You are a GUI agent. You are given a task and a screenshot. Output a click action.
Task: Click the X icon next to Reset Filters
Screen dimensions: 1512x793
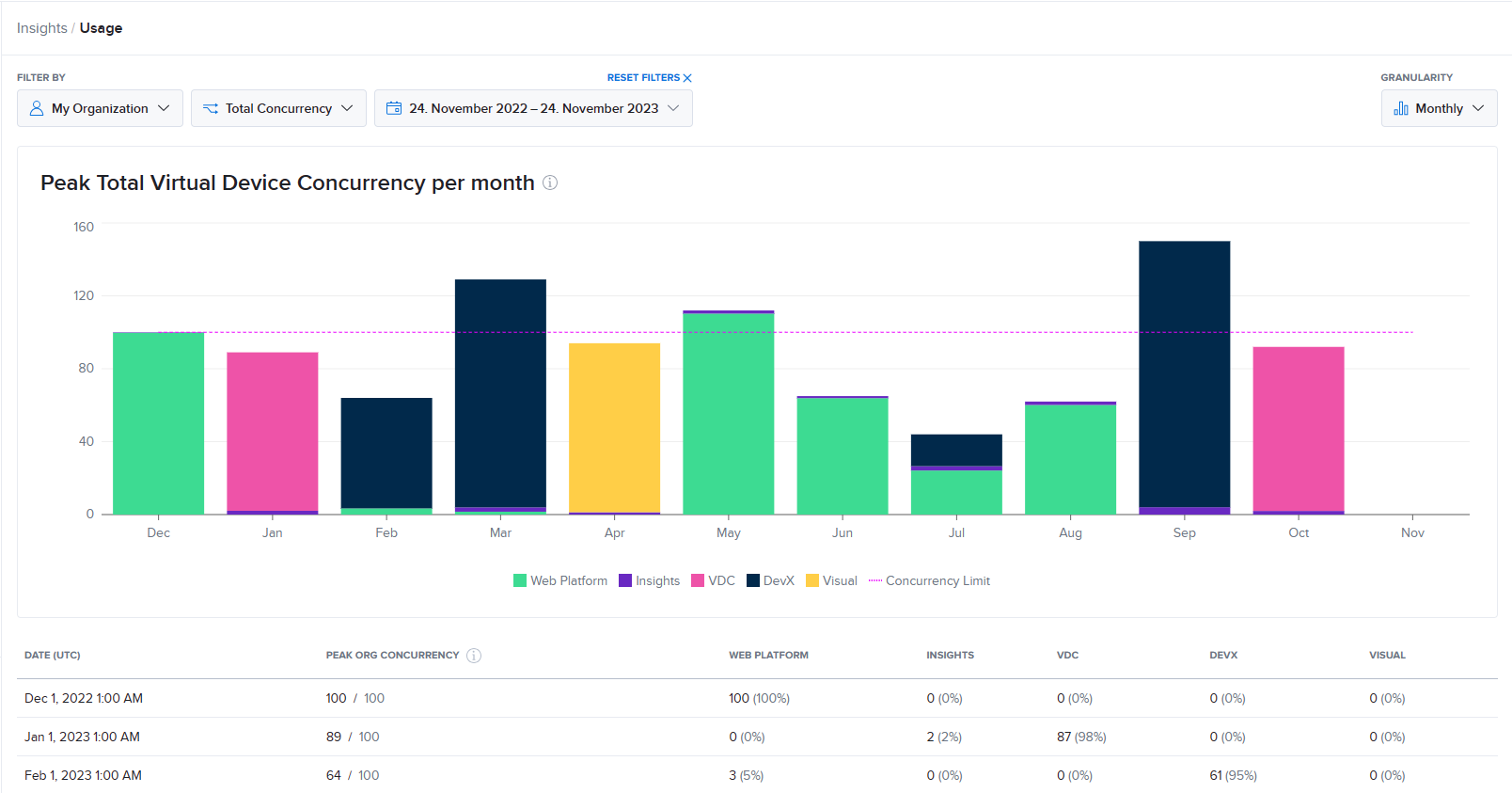[687, 78]
